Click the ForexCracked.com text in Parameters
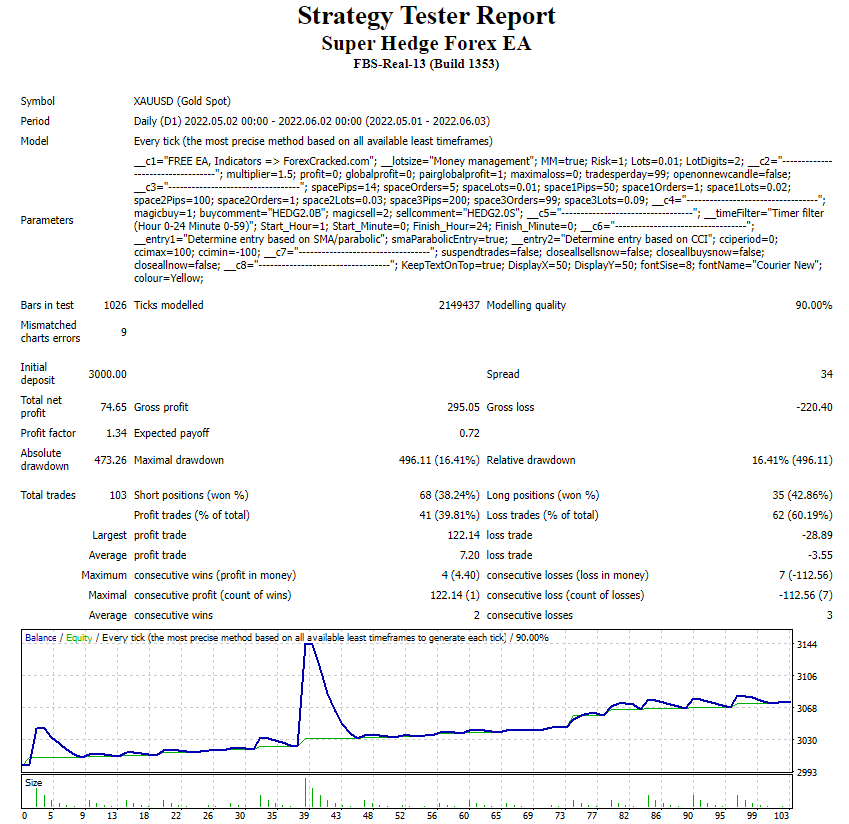Viewport: 849px width, 824px height. coord(327,160)
